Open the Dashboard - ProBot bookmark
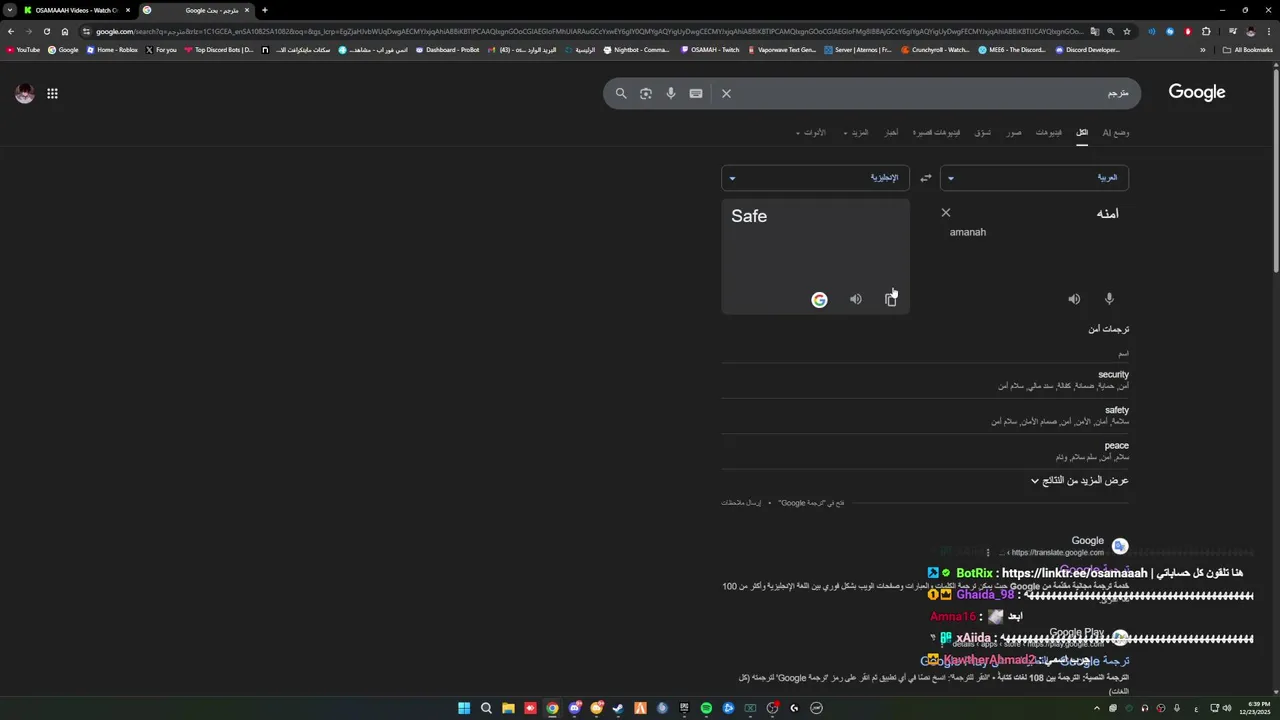The width and height of the screenshot is (1280, 720). pos(447,49)
